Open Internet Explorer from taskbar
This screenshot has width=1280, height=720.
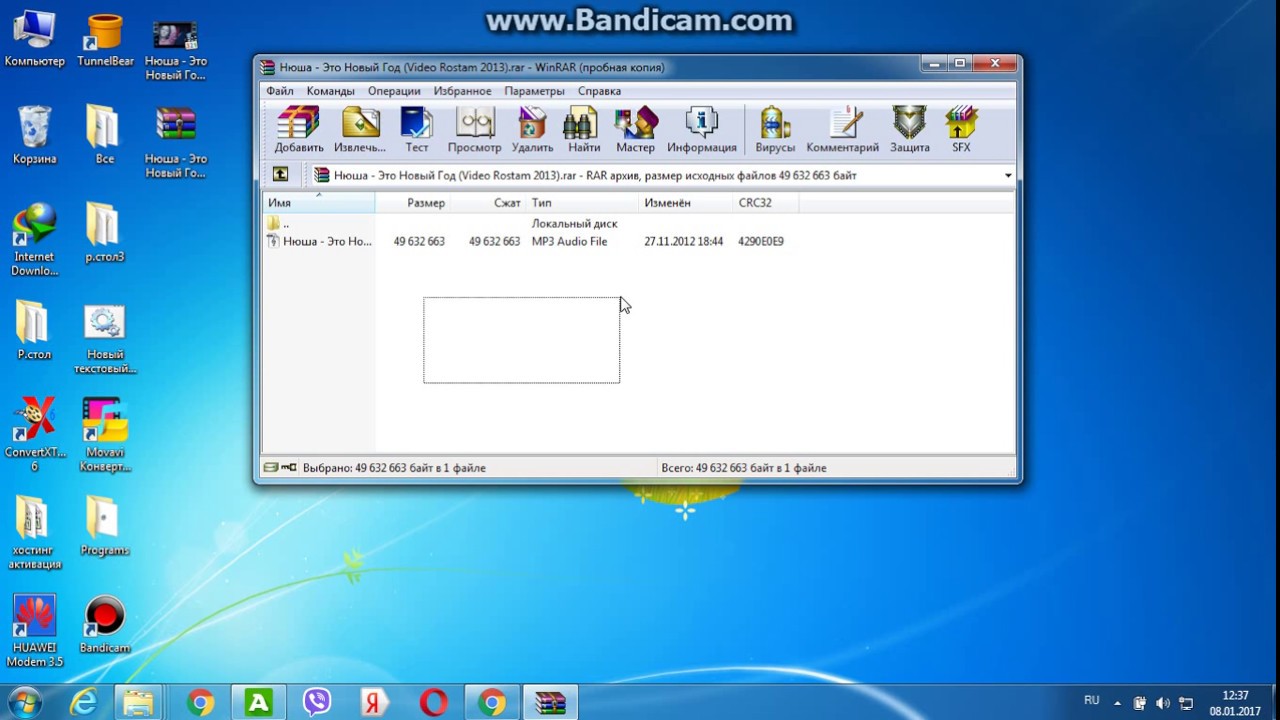[83, 703]
